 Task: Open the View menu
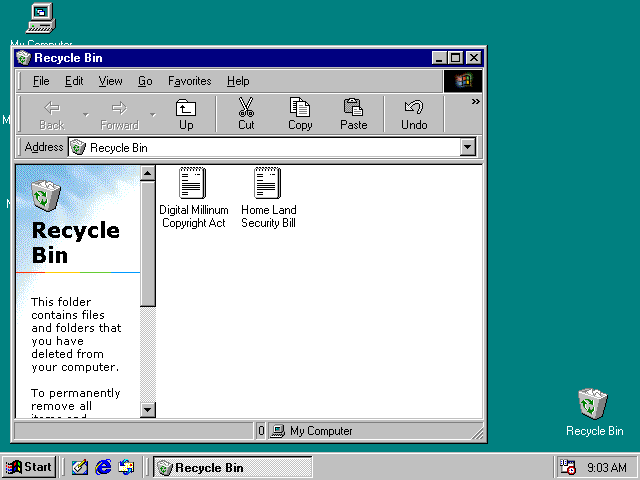click(x=110, y=81)
